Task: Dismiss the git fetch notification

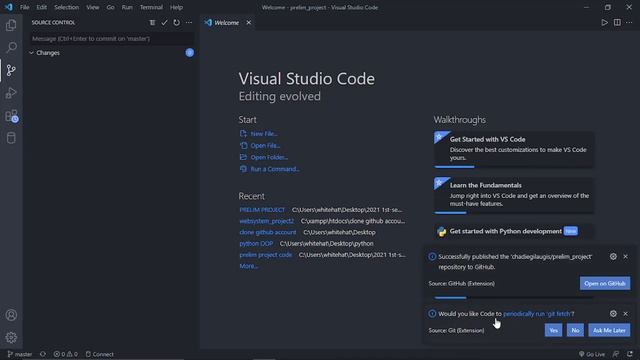Action: [625, 313]
